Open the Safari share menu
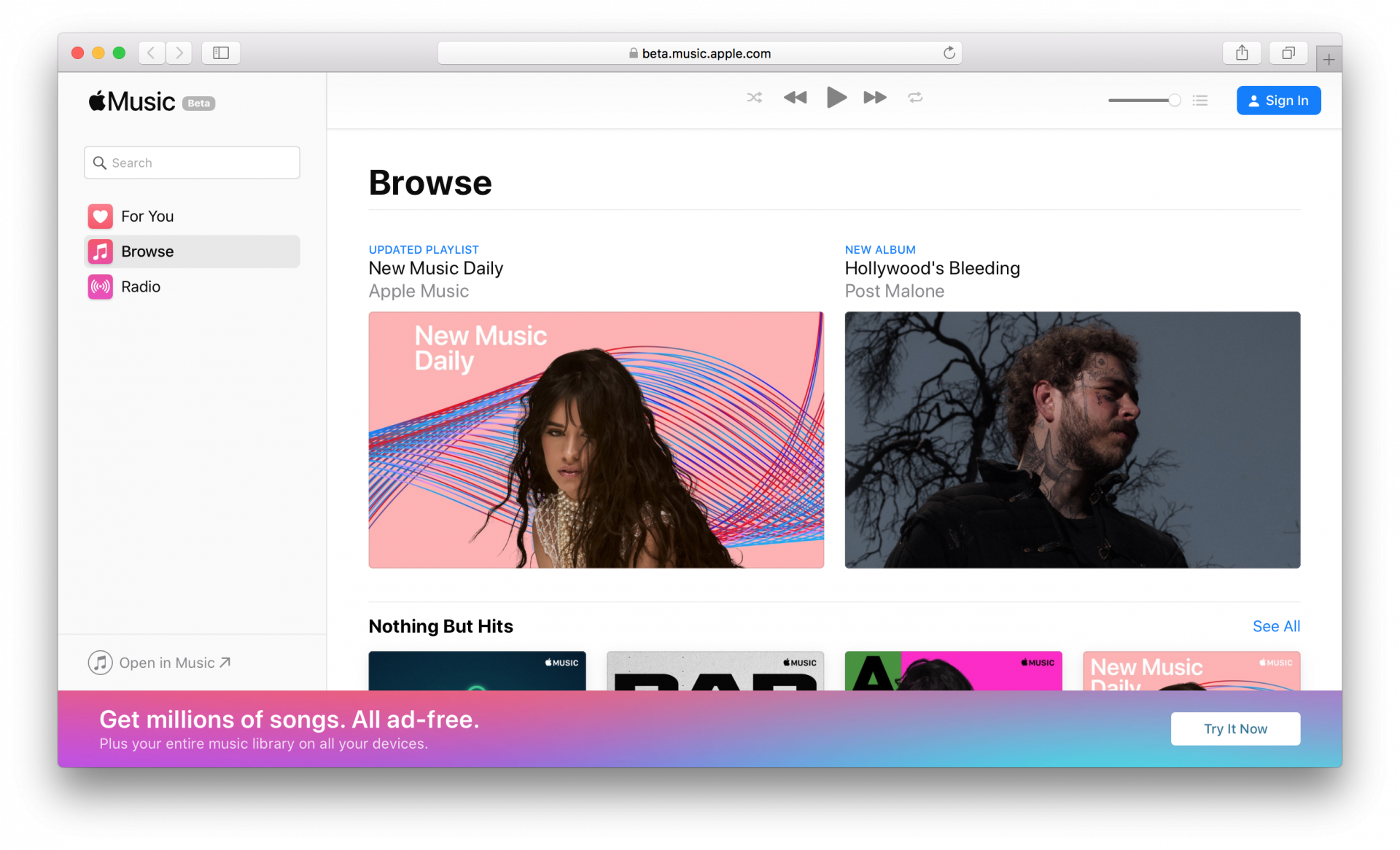Image resolution: width=1400 pixels, height=850 pixels. [x=1242, y=52]
